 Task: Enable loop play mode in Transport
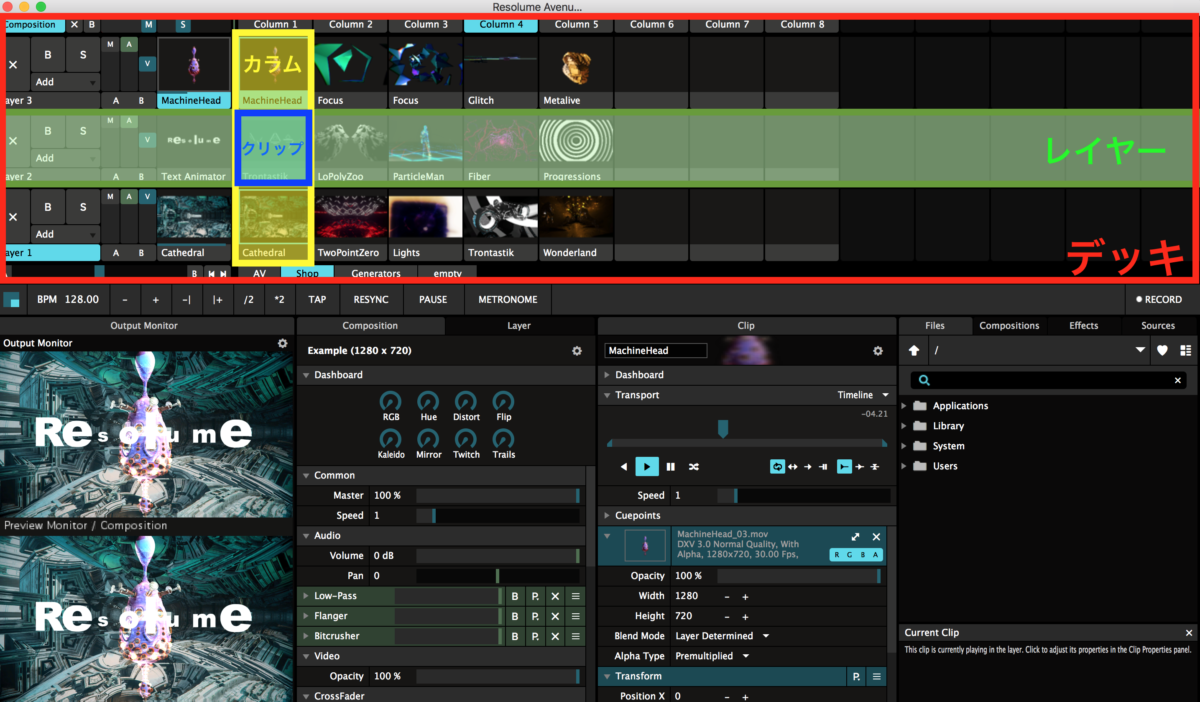[x=777, y=466]
